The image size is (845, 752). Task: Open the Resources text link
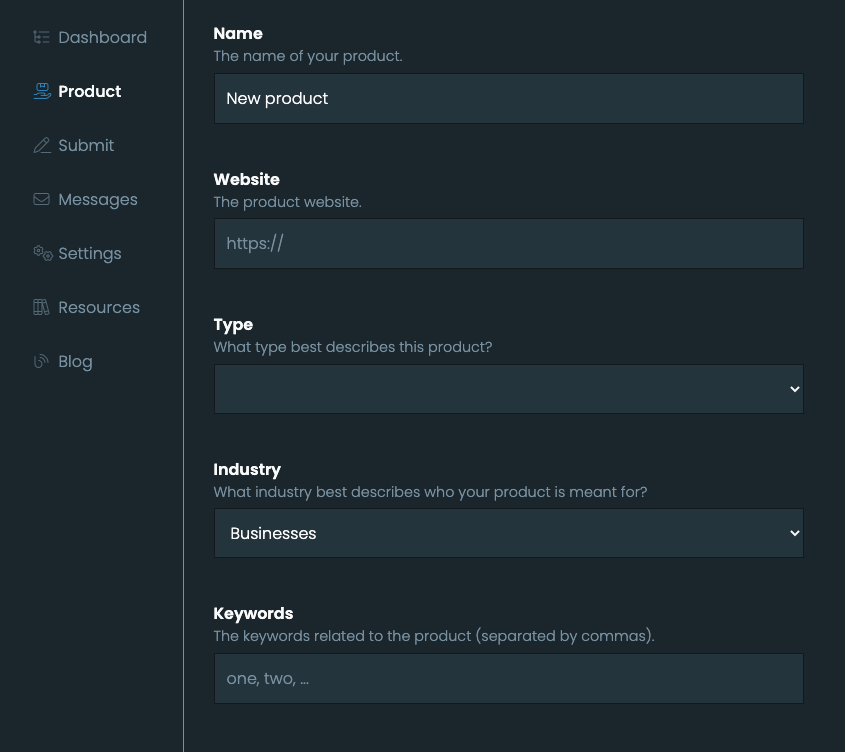[99, 308]
